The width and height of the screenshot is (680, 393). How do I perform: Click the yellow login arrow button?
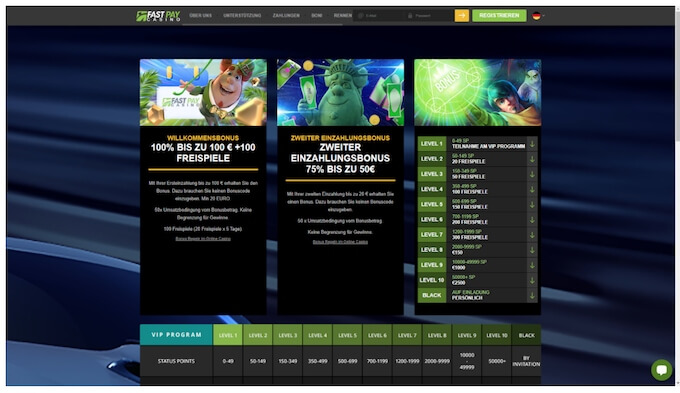pos(461,16)
